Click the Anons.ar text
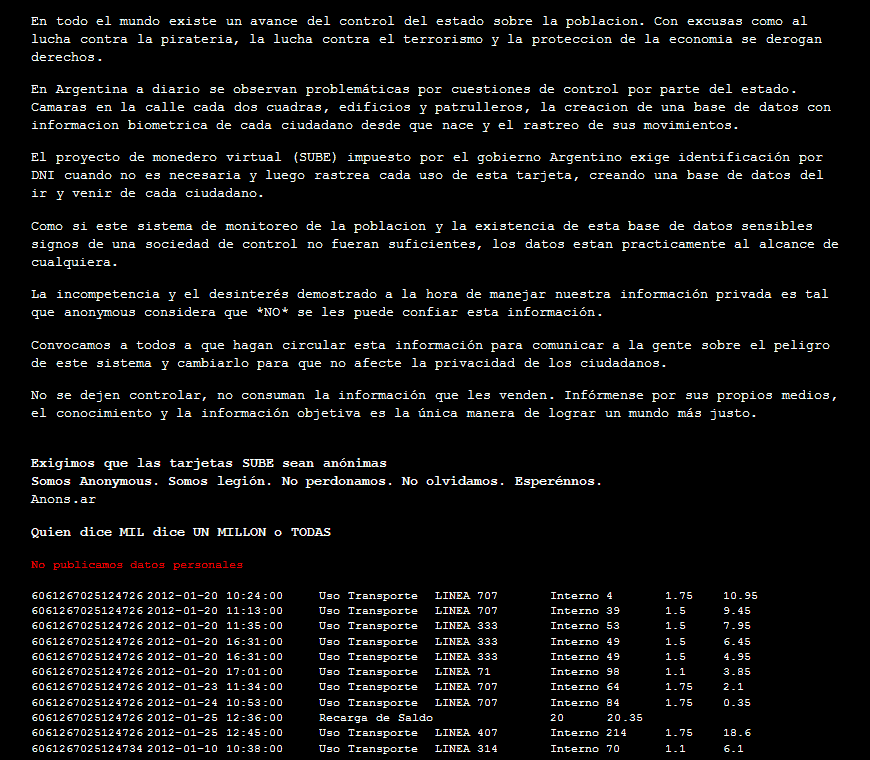The width and height of the screenshot is (870, 760). pyautogui.click(x=63, y=499)
